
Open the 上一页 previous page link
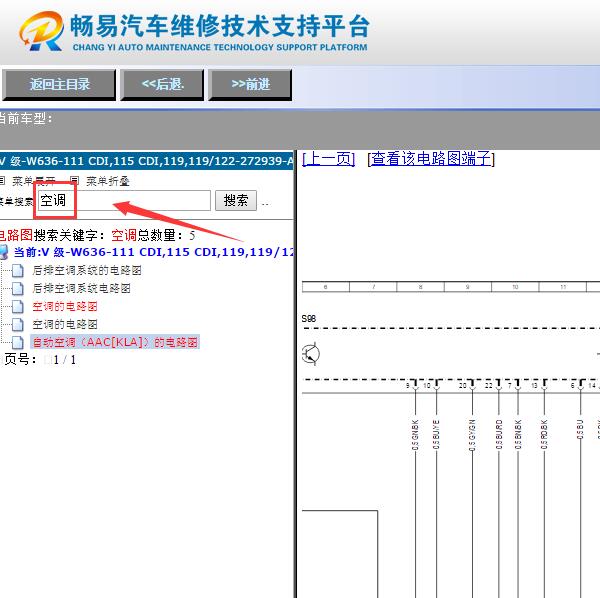click(329, 158)
